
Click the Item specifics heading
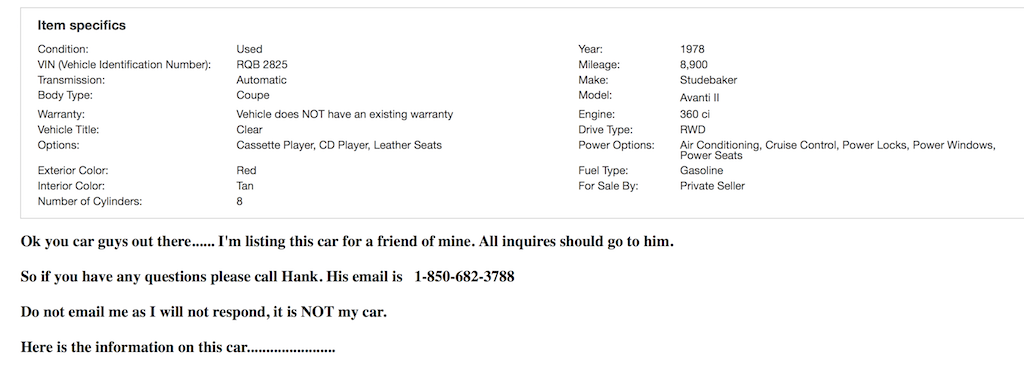tap(82, 25)
